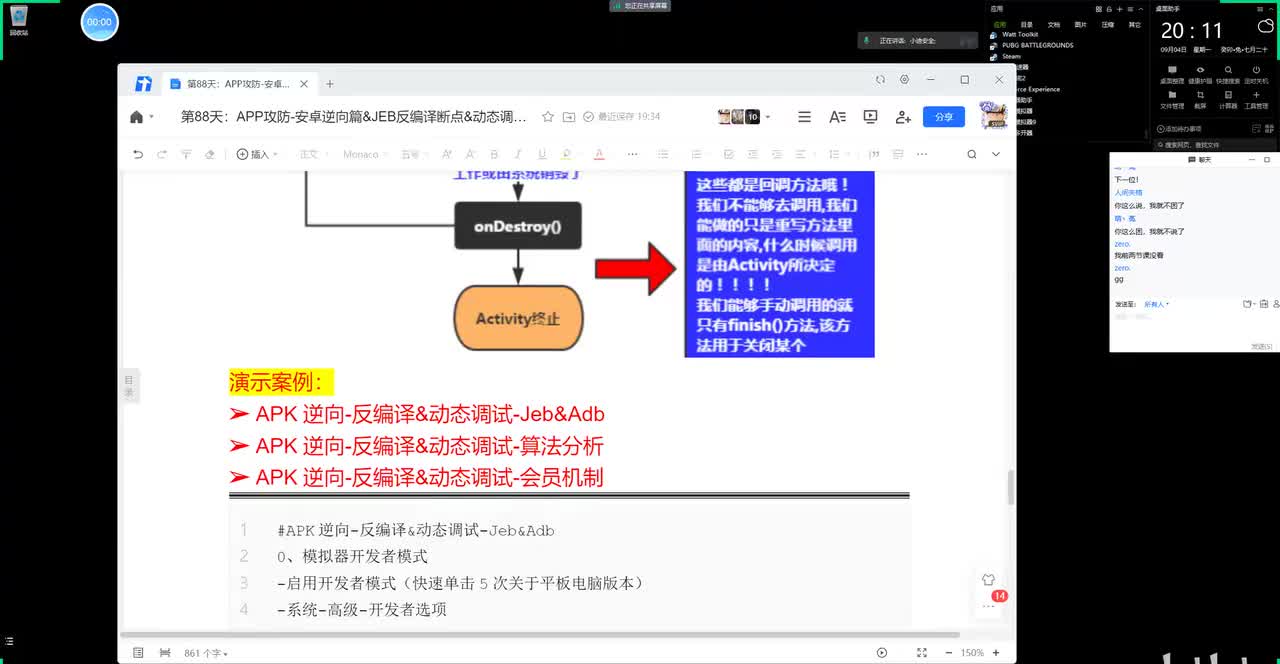Open 计算器 calculator tool
The image size is (1280, 664).
1228,100
